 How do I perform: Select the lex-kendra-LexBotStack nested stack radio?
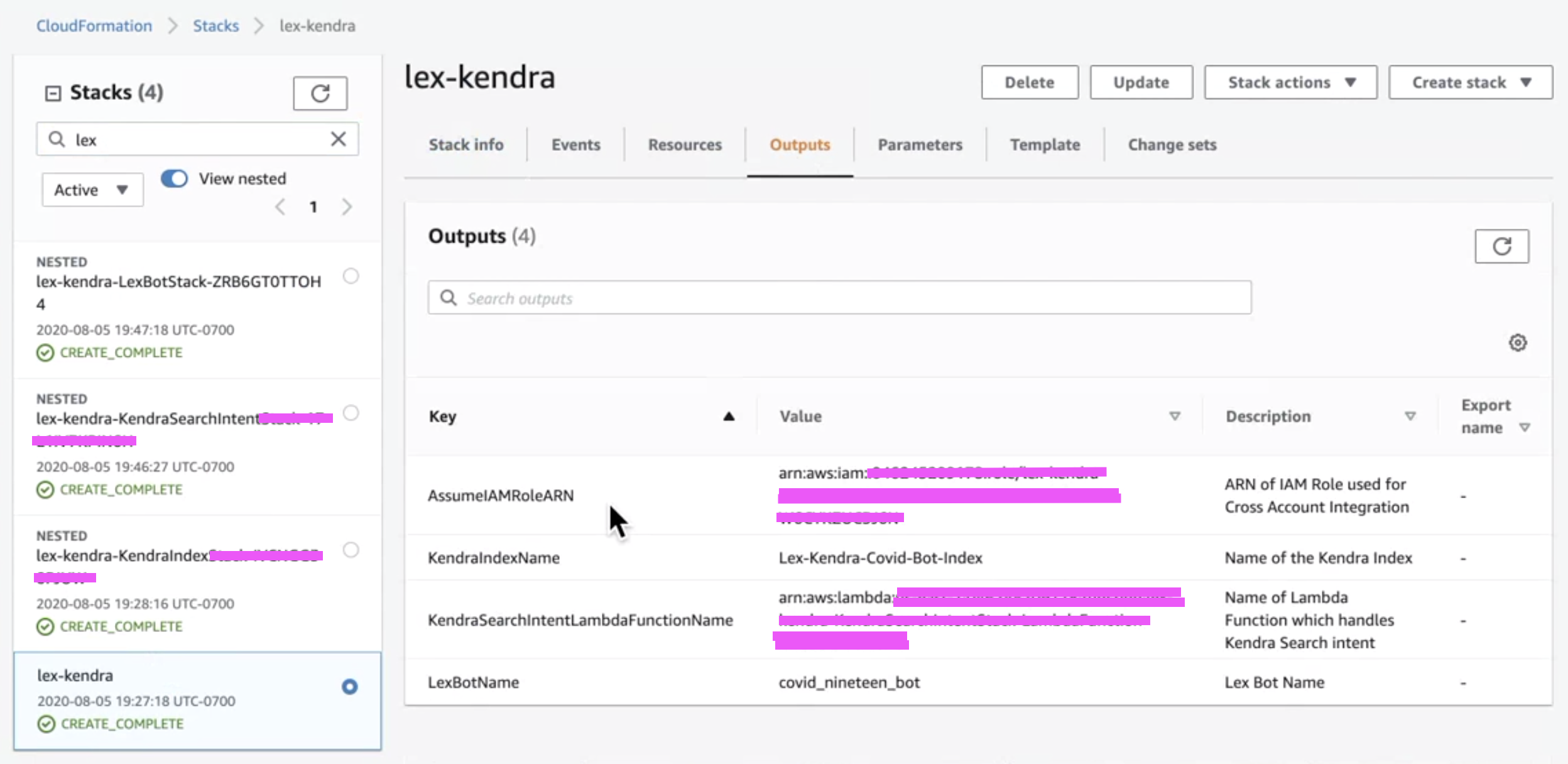[351, 276]
